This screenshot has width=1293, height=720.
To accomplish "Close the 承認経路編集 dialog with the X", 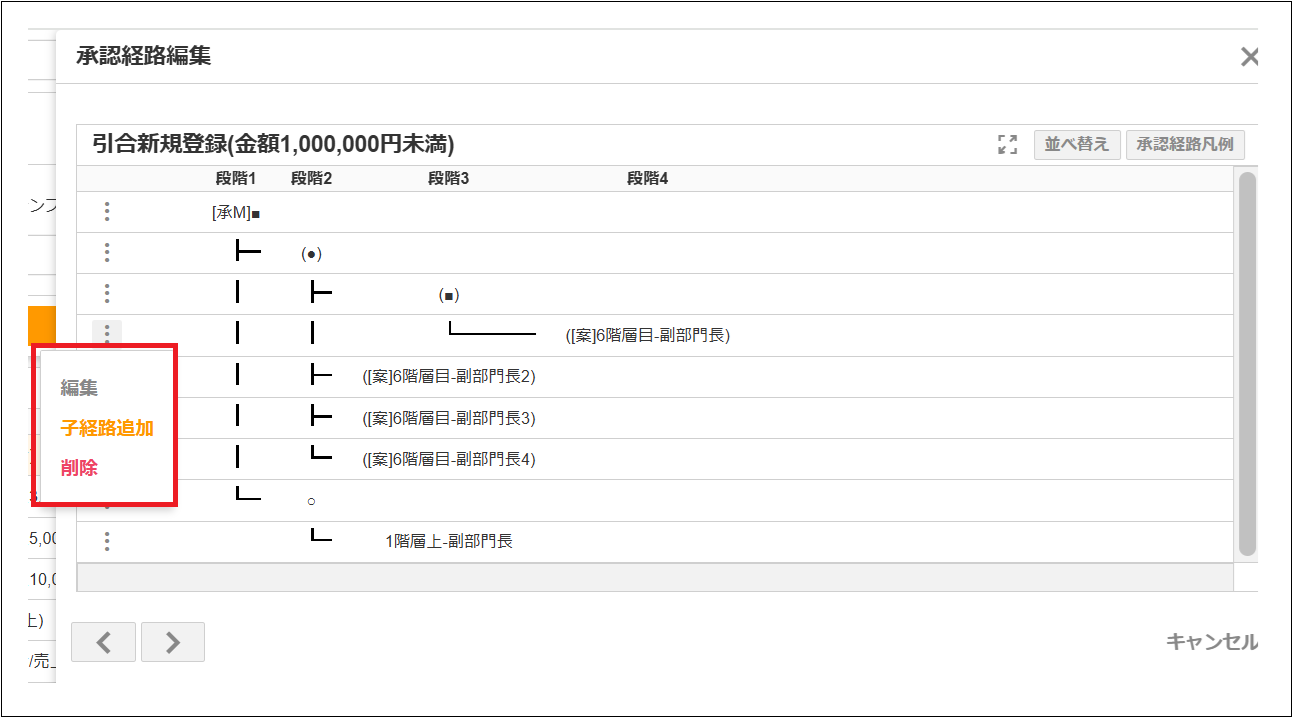I will [1249, 57].
